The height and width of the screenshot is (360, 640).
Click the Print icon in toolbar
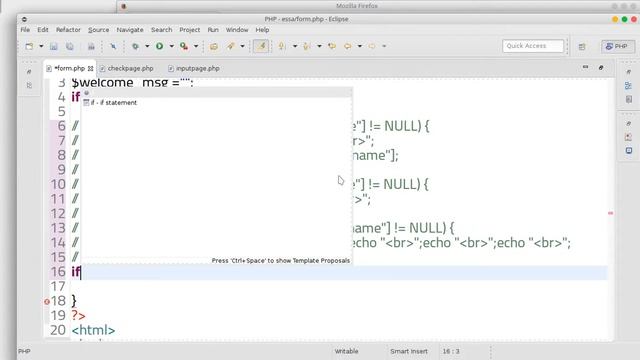click(x=91, y=46)
